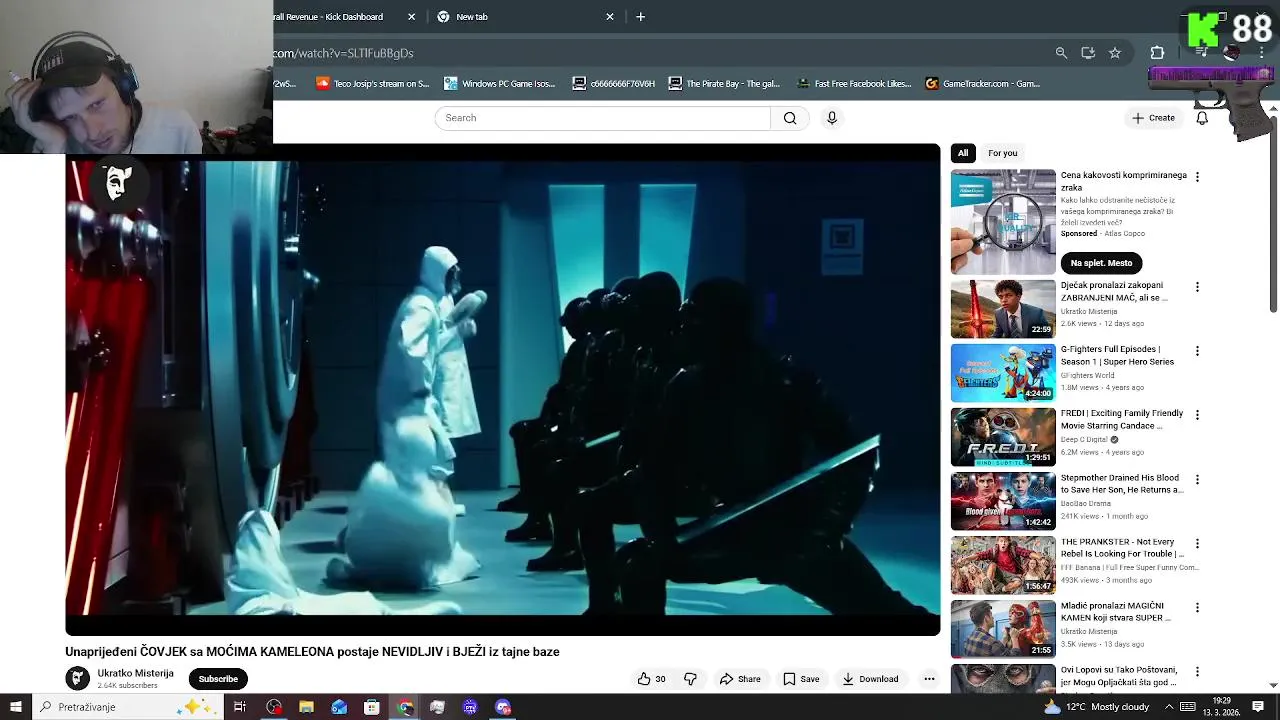
Task: Open G-Fighters Full Episodes thumbnail
Action: coord(1003,373)
